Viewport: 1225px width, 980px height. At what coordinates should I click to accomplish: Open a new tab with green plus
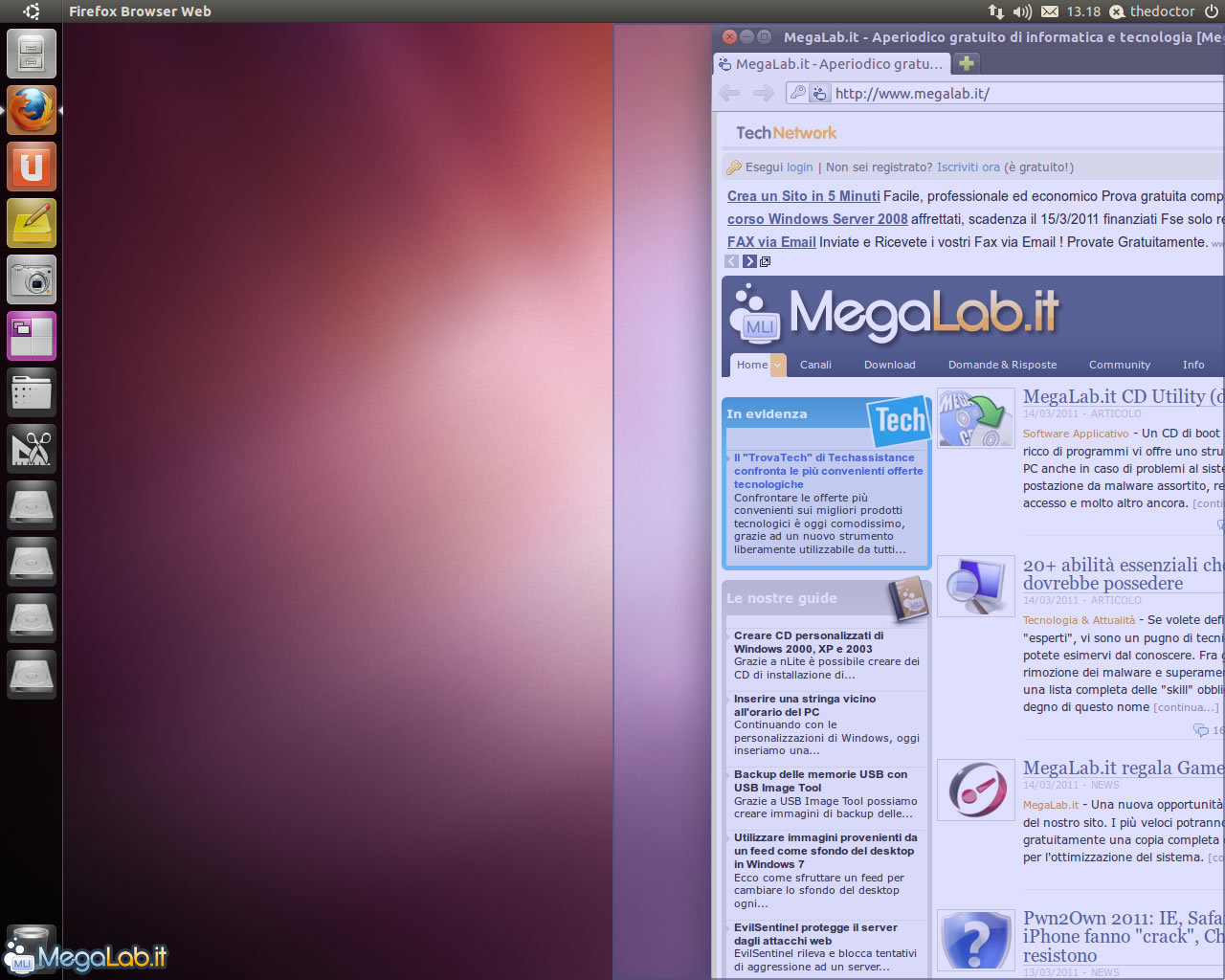pos(967,63)
